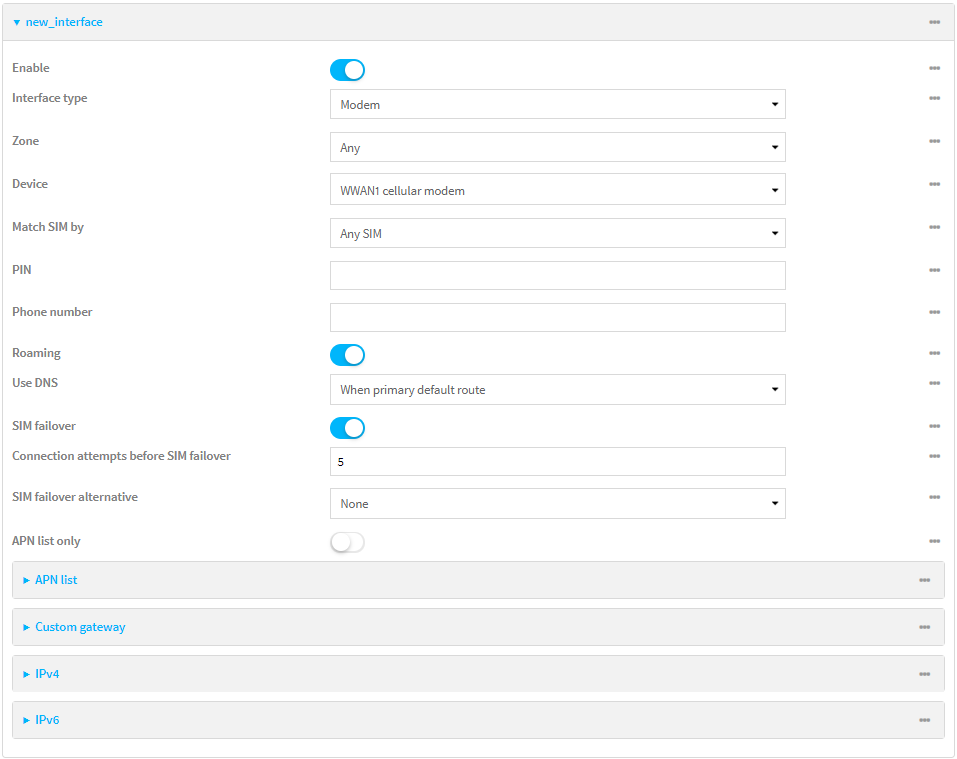Click the Connection attempts before SIM failover field
Image resolution: width=957 pixels, height=759 pixels.
(x=557, y=461)
